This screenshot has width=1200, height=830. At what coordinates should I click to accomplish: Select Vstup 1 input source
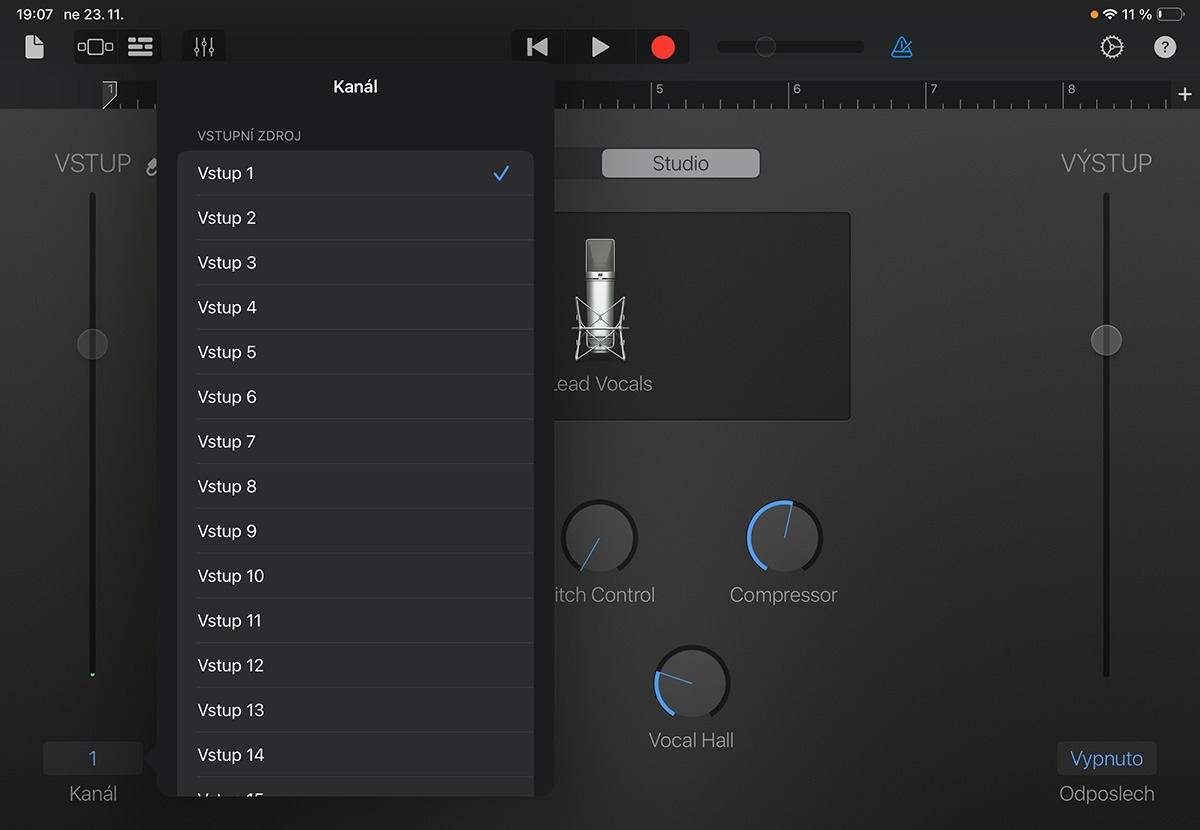[x=355, y=173]
